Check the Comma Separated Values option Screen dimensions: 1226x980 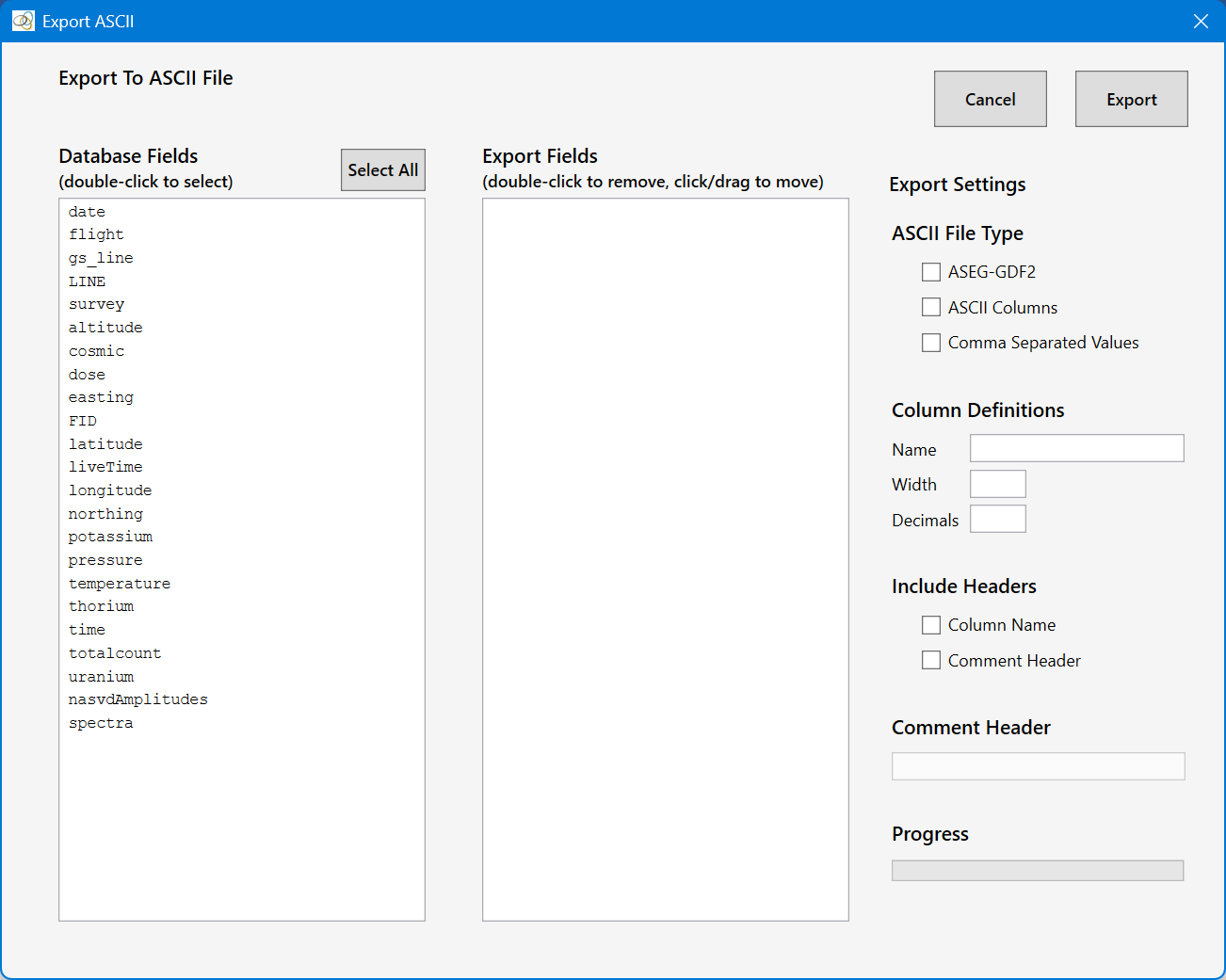[x=931, y=343]
